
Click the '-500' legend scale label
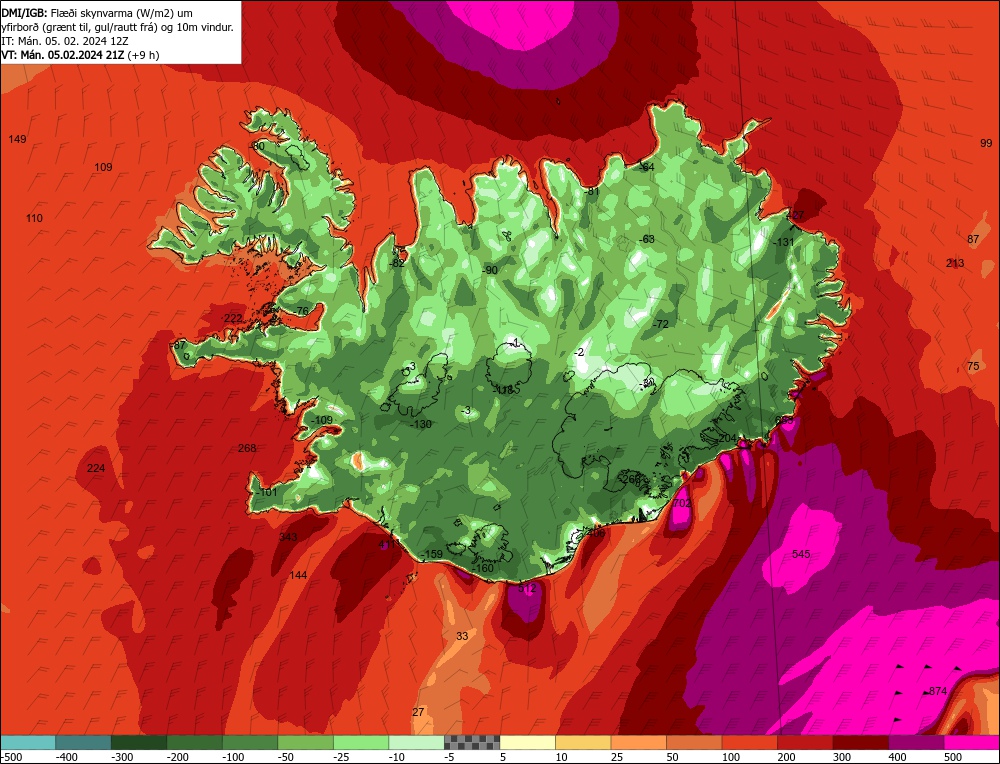click(12, 757)
